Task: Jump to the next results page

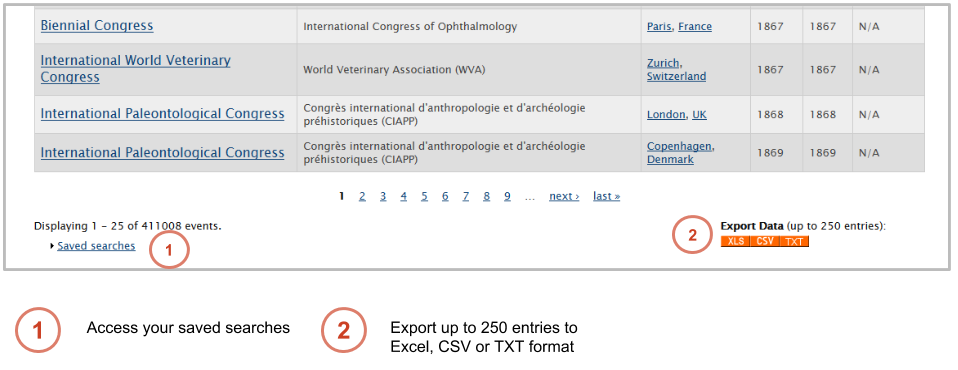Action: pyautogui.click(x=564, y=196)
